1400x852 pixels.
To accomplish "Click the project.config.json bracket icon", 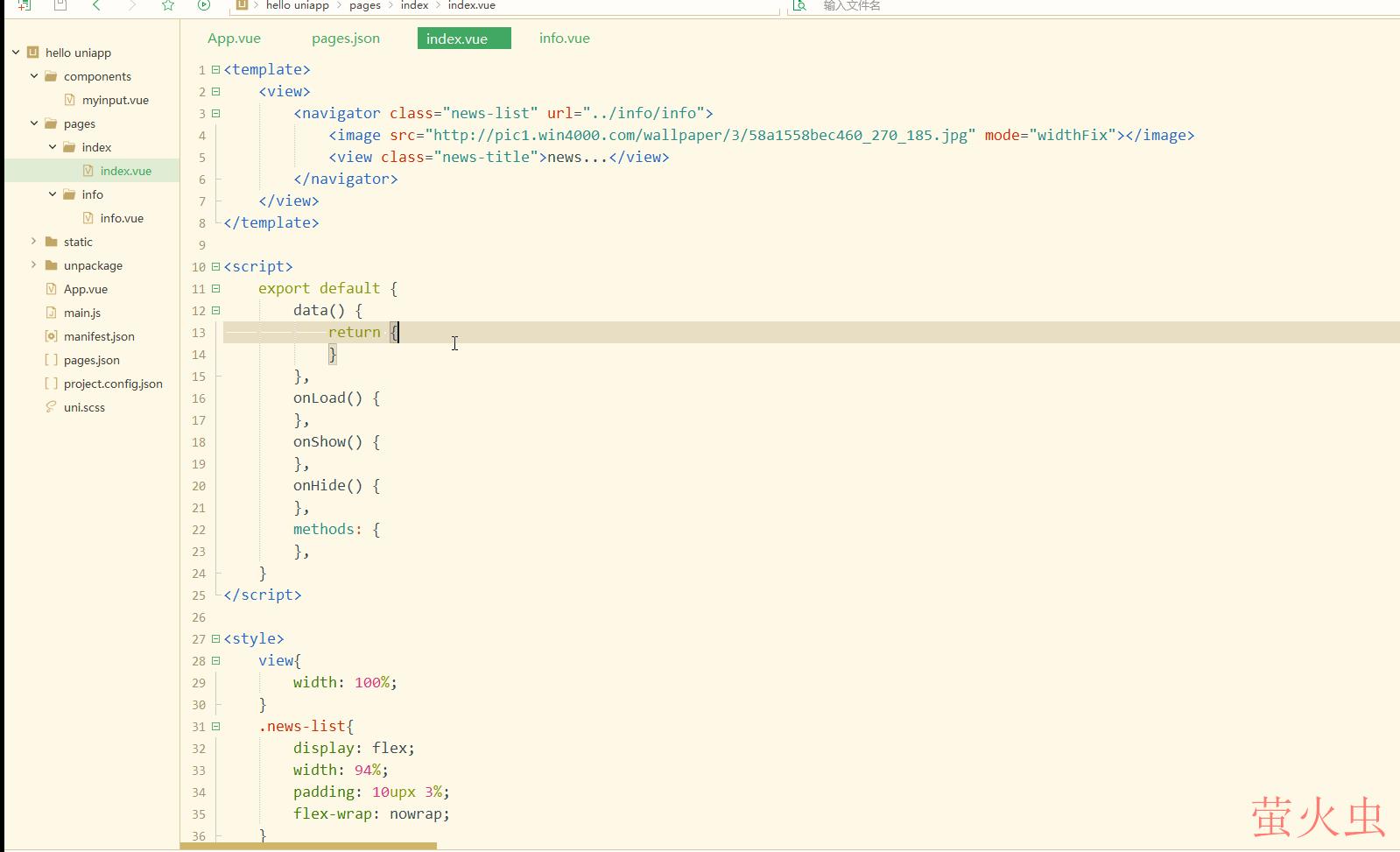I will (x=51, y=384).
